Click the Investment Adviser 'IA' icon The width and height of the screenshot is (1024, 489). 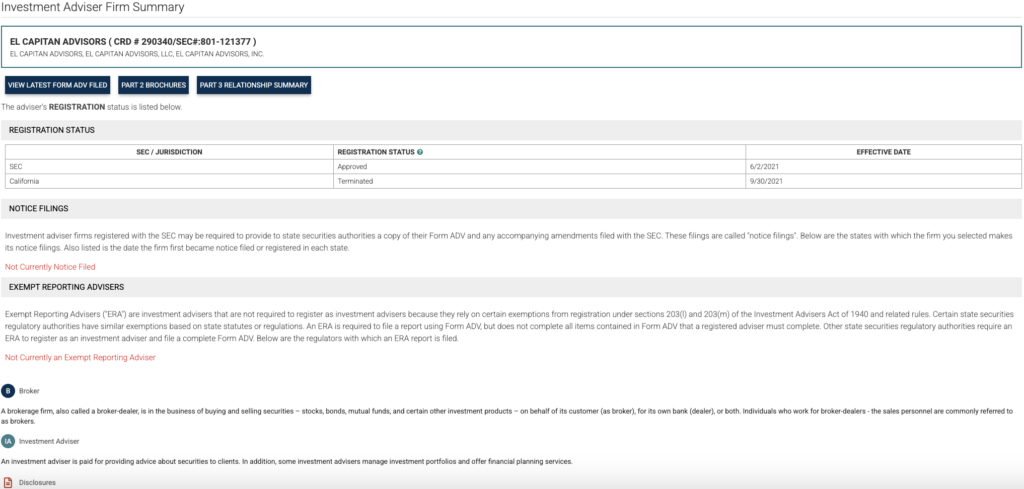click(x=8, y=440)
